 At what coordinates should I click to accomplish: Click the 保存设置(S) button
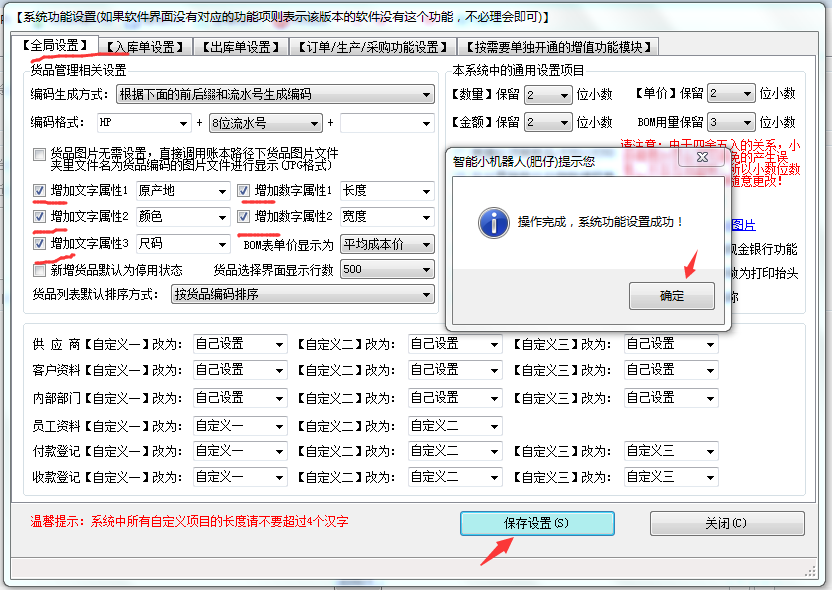[536, 523]
